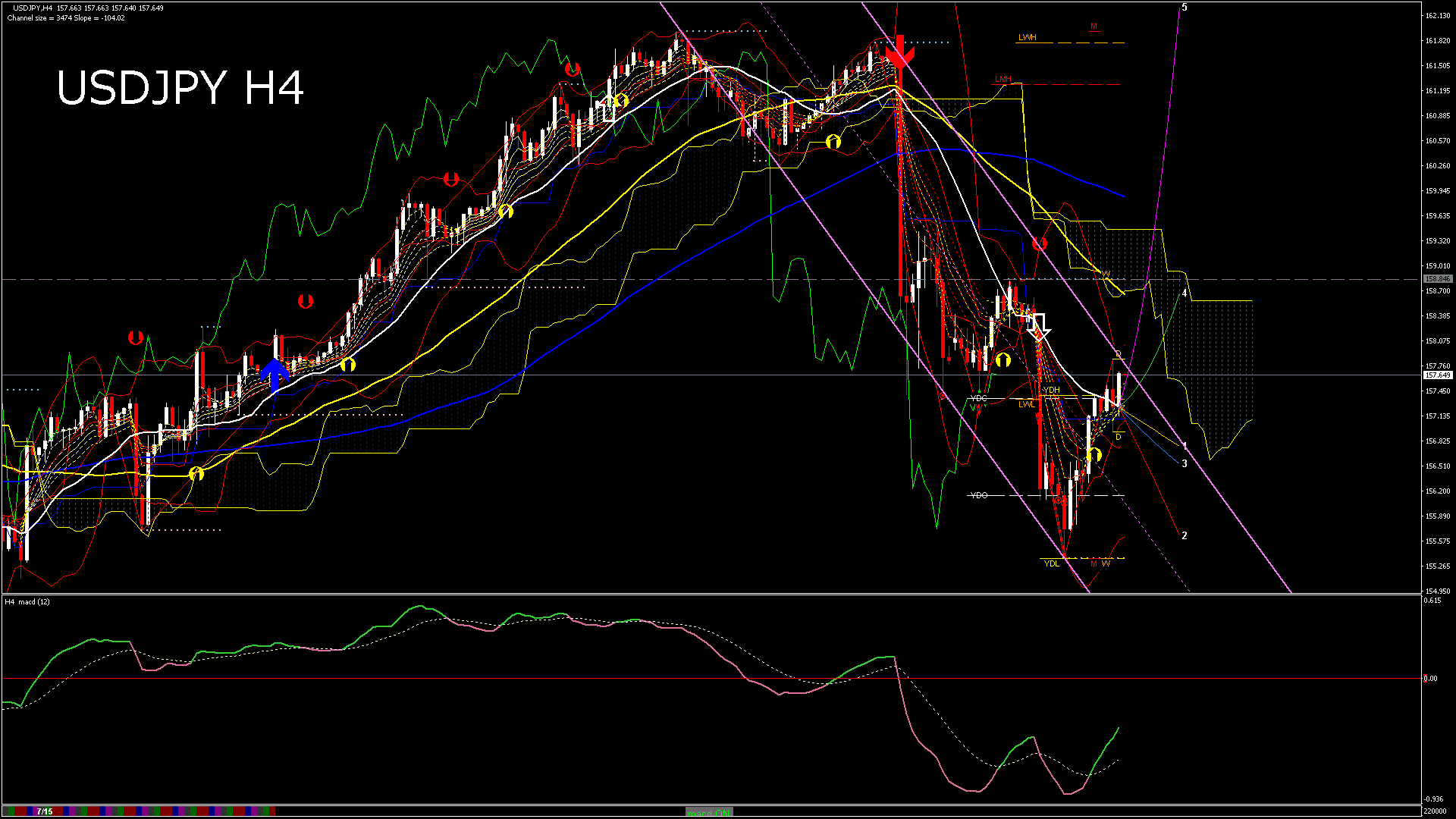Click the LWL orange level label
The width and height of the screenshot is (1456, 819).
[x=1026, y=404]
